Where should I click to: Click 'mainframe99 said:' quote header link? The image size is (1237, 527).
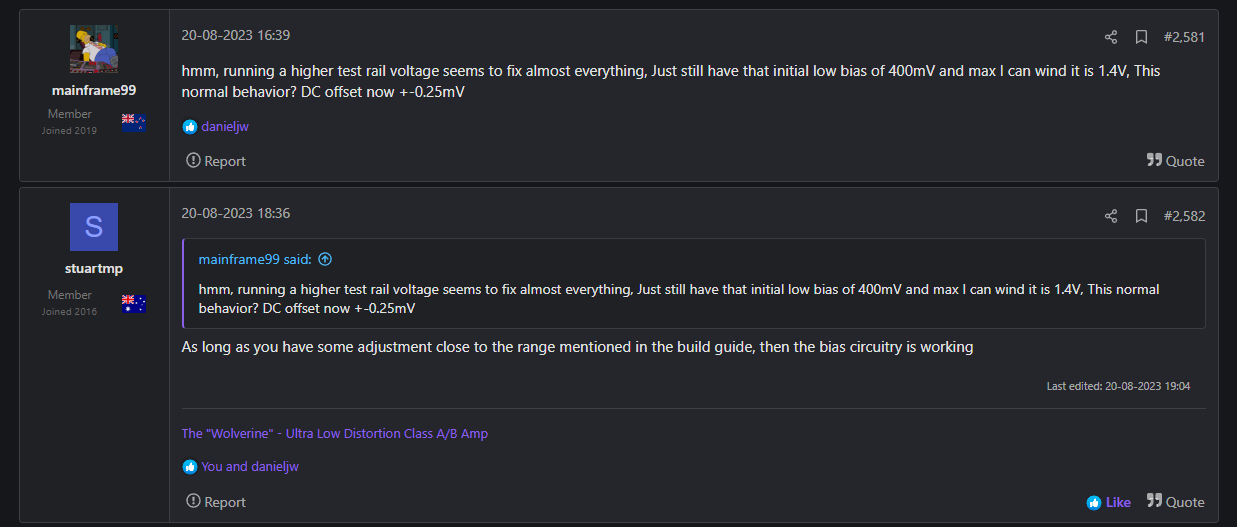[256, 259]
